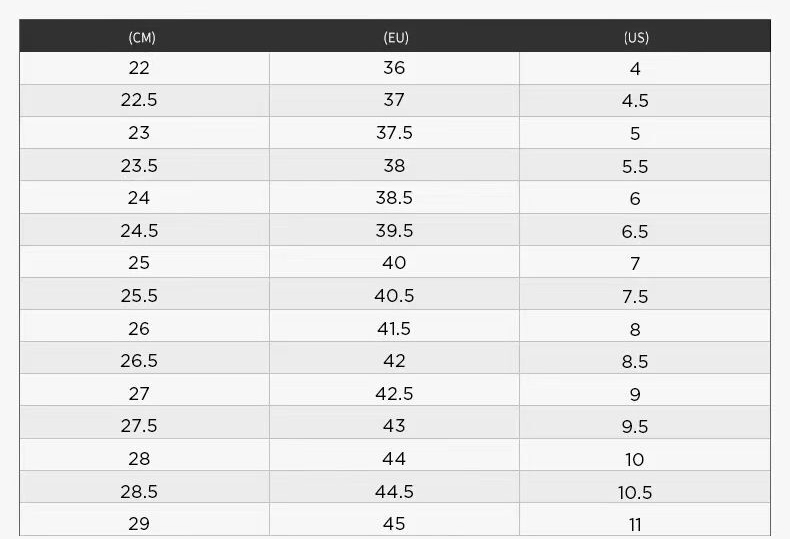
Task: Click the (CM) column header
Action: click(x=142, y=38)
